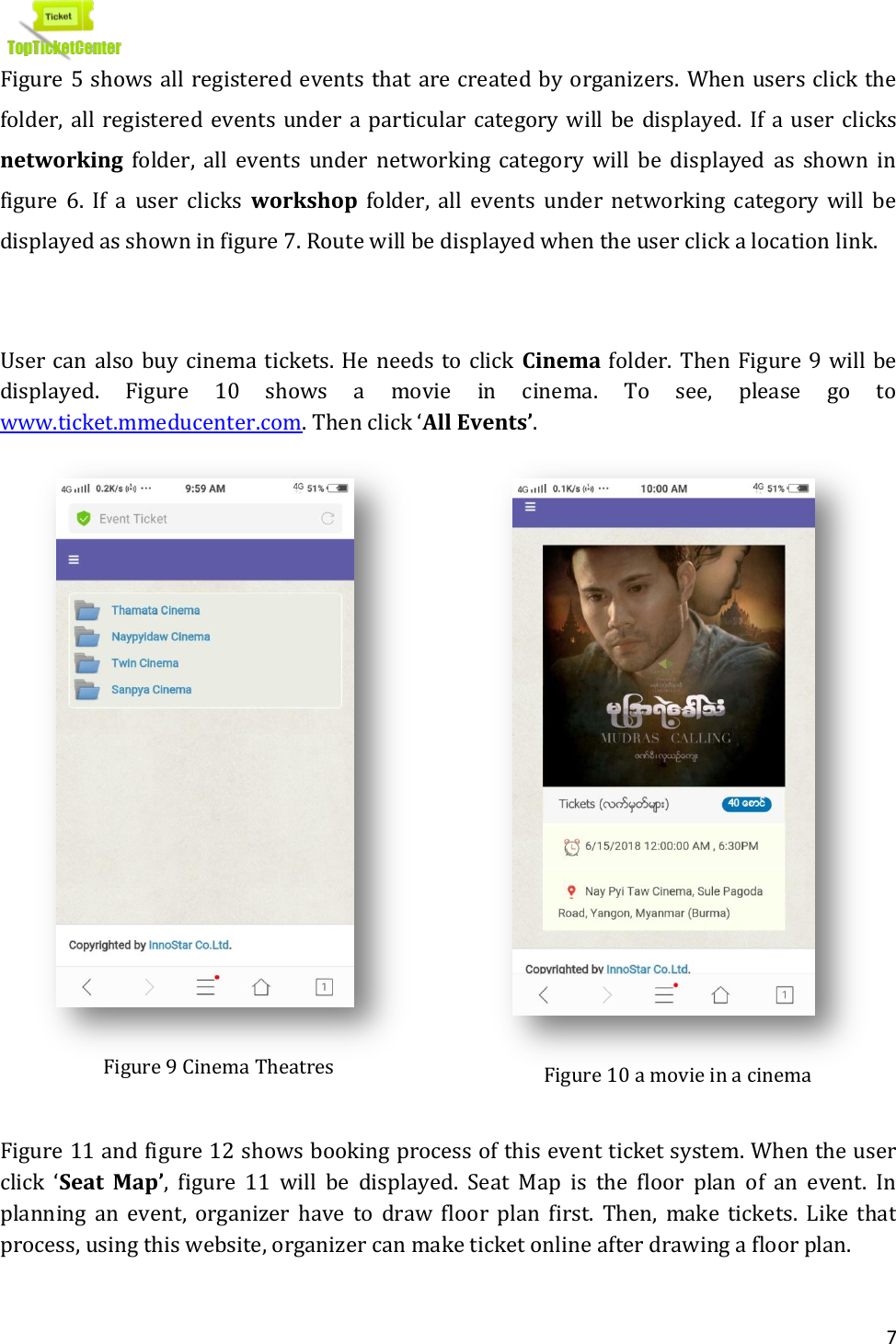Tap tabs counter icon in Figure 9
The width and height of the screenshot is (896, 1344).
point(325,987)
